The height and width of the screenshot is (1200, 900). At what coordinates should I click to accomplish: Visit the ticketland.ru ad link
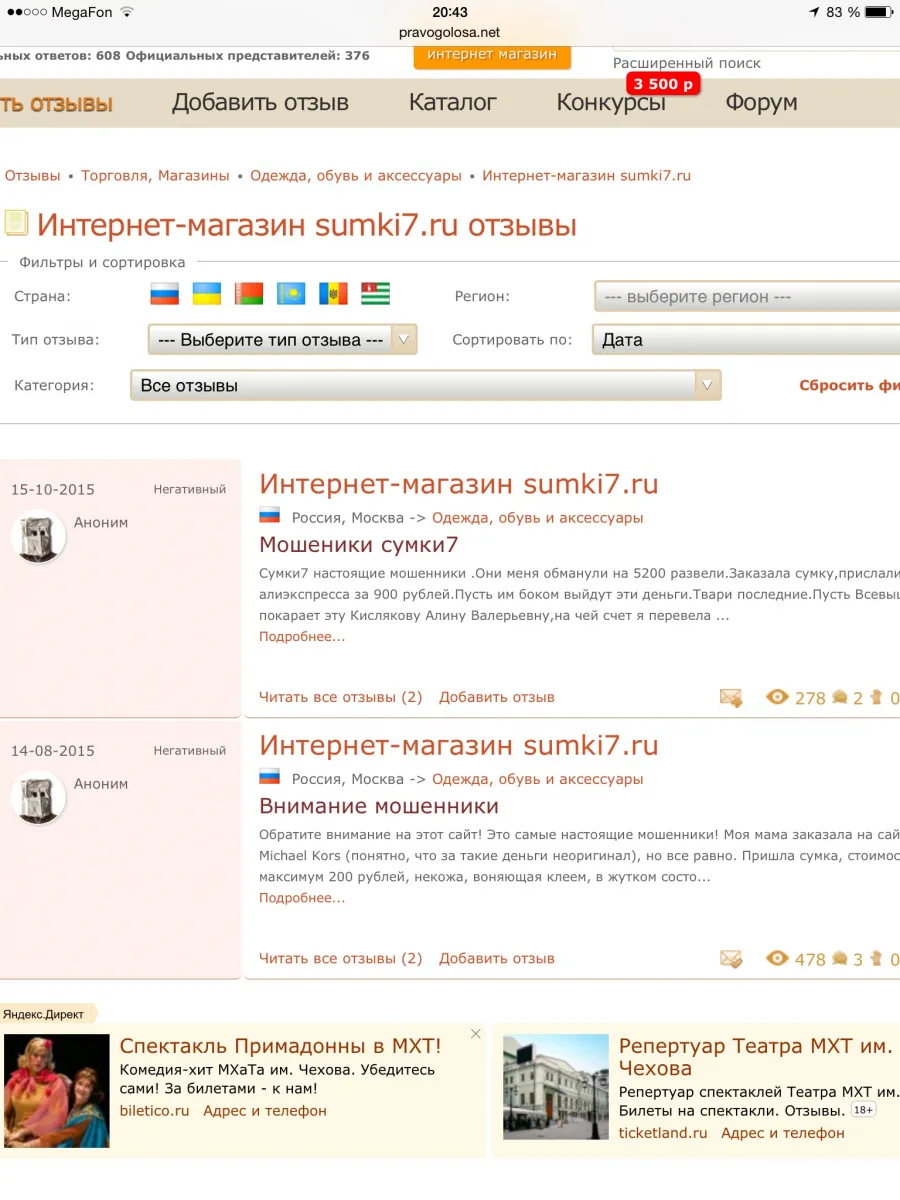[663, 1133]
